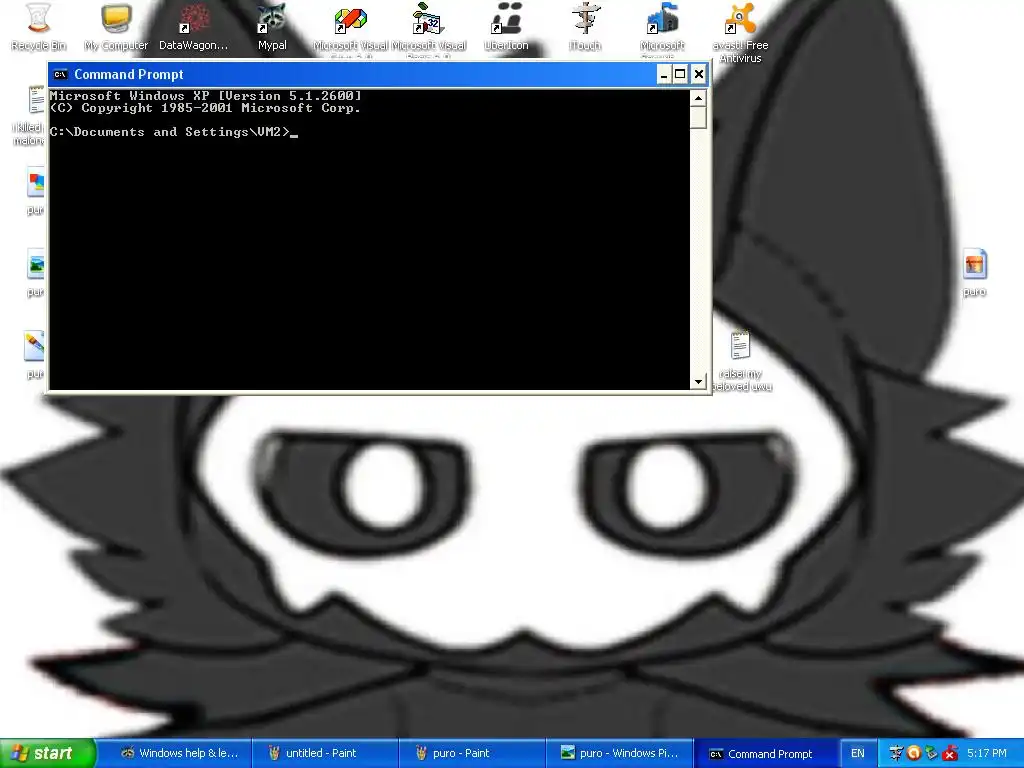
Task: Select the DataWagon desktop shortcut
Action: [x=194, y=26]
